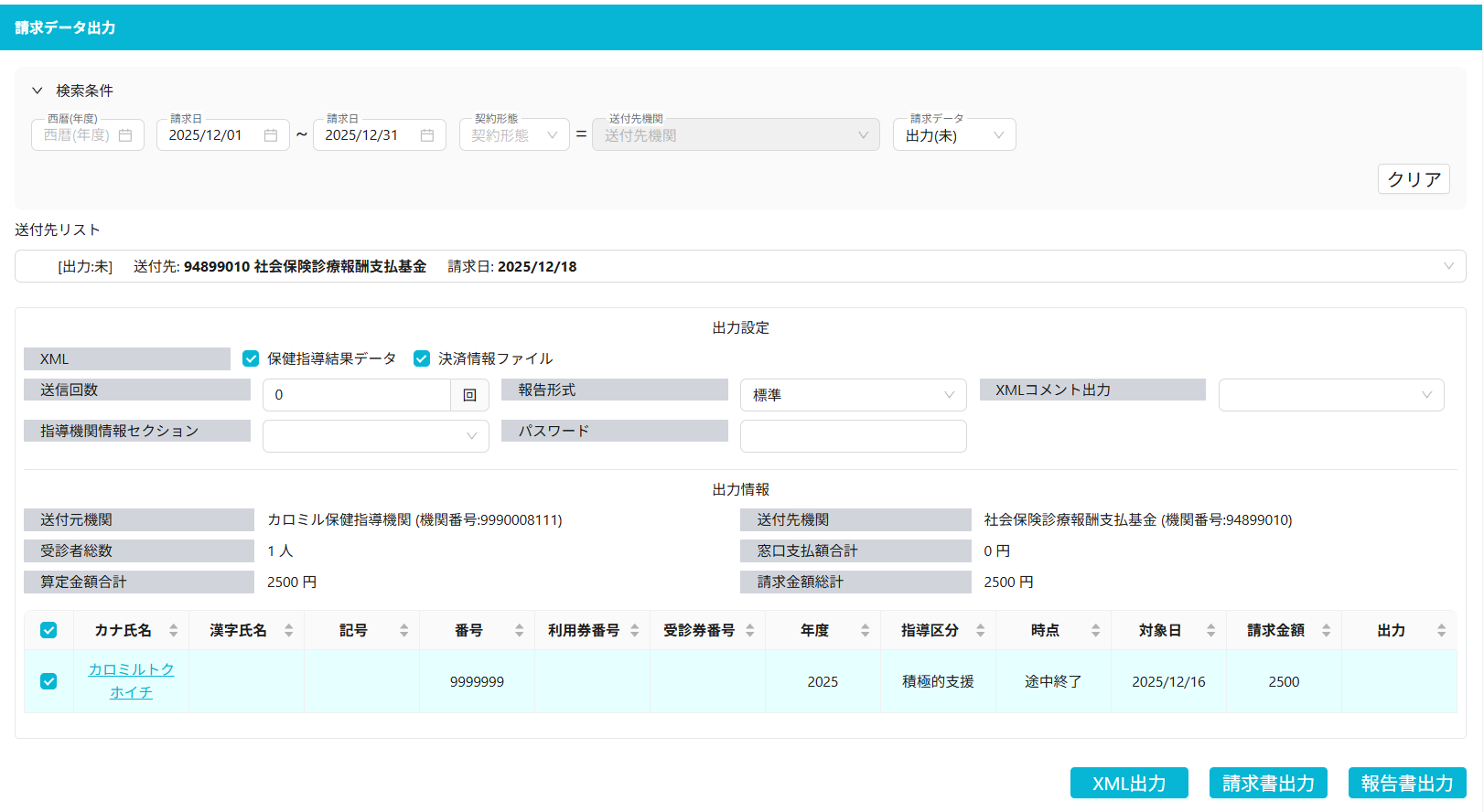Screen dimensions: 1484x812
Task: Click calendar icon of end 請求日 2025/12/31
Action: 427,135
